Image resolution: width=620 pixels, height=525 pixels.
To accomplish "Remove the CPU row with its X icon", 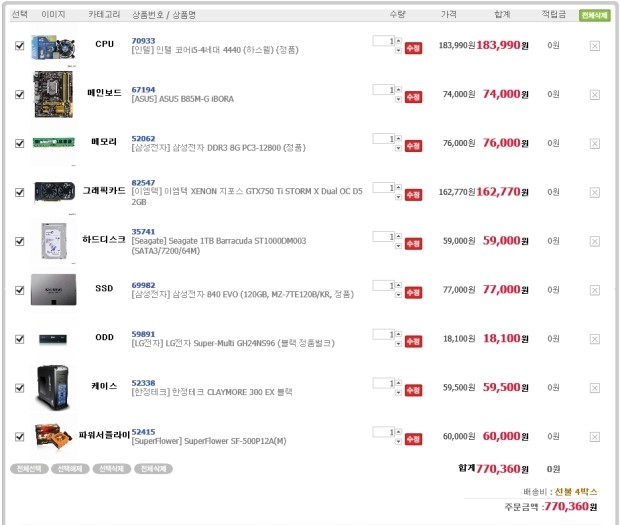I will click(x=595, y=46).
